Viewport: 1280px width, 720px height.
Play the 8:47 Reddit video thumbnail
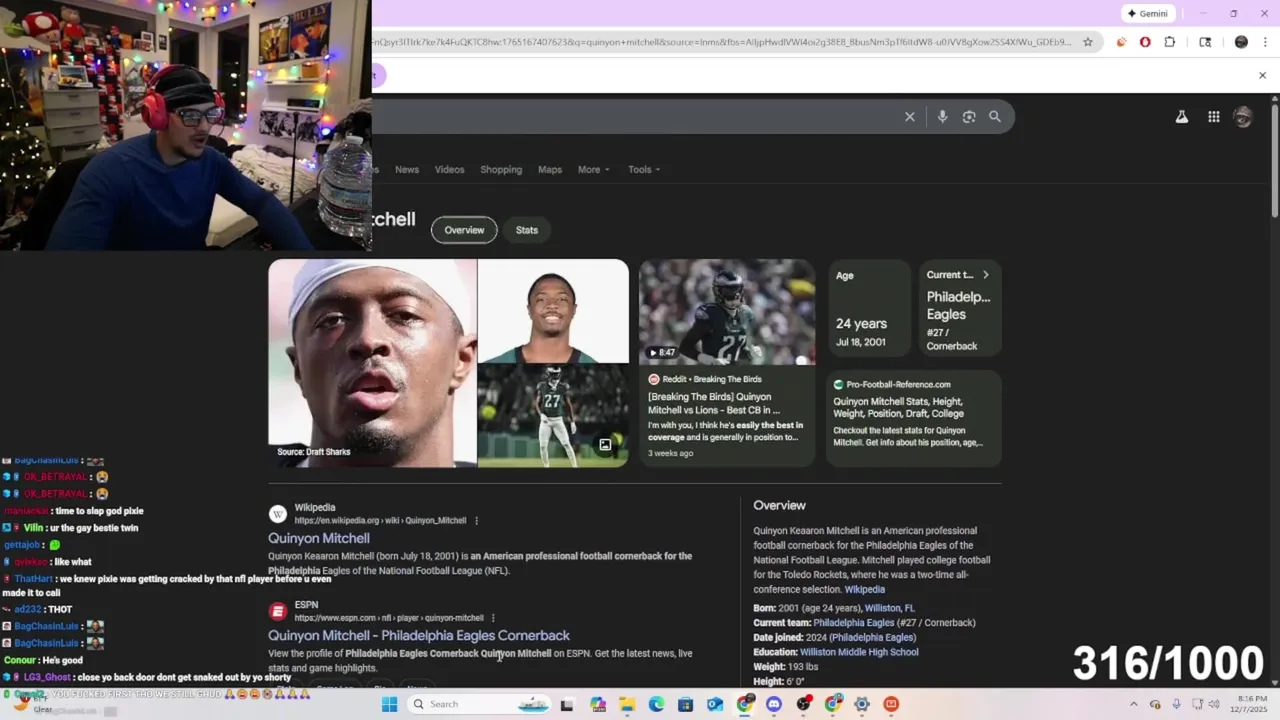727,312
